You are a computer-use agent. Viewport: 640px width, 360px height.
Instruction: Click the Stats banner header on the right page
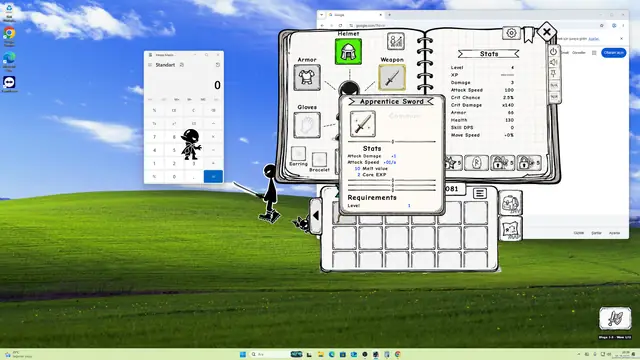(489, 54)
